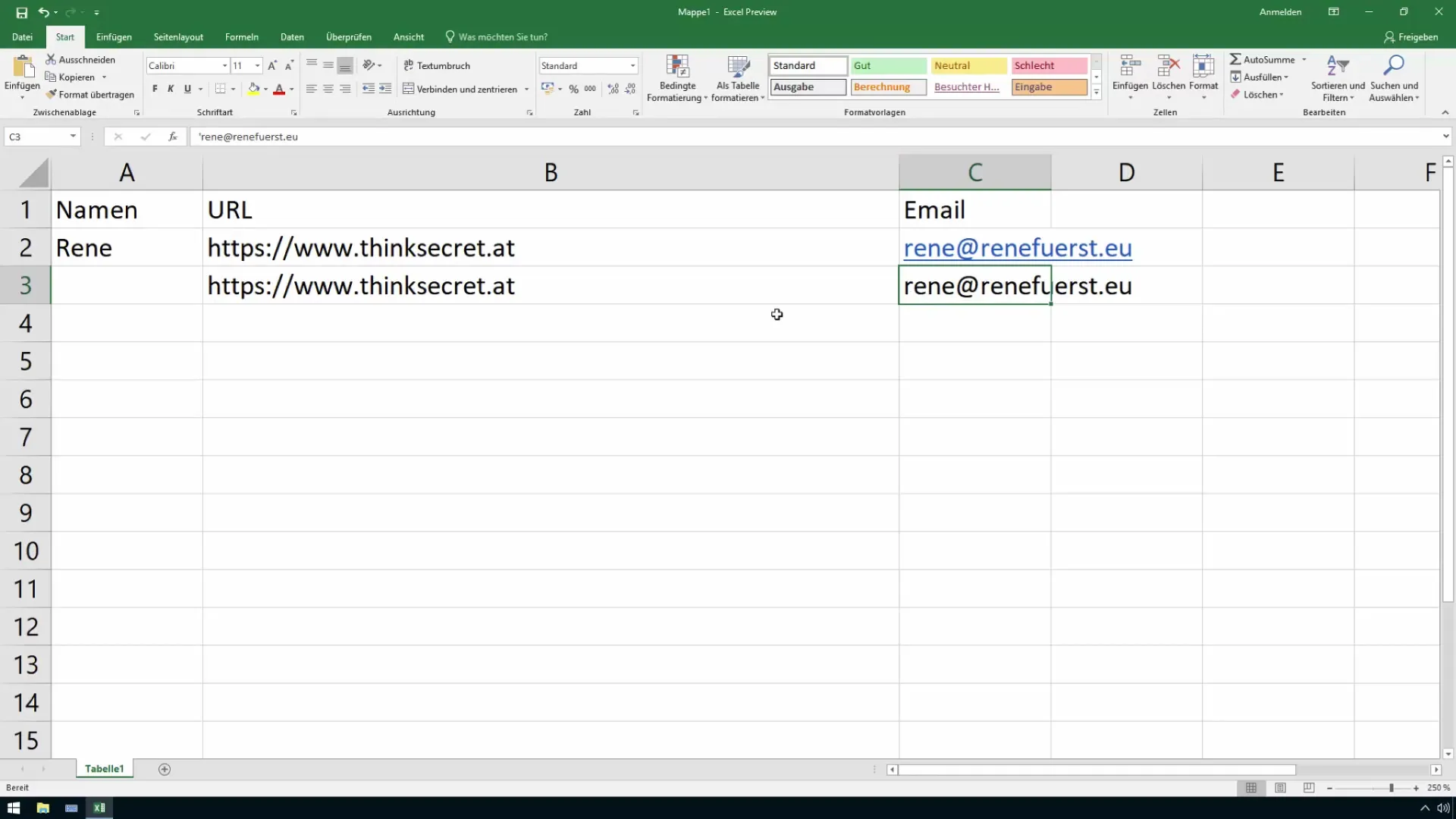Viewport: 1456px width, 819px height.
Task: Open Als Tabelle formatieren
Action: click(x=738, y=78)
